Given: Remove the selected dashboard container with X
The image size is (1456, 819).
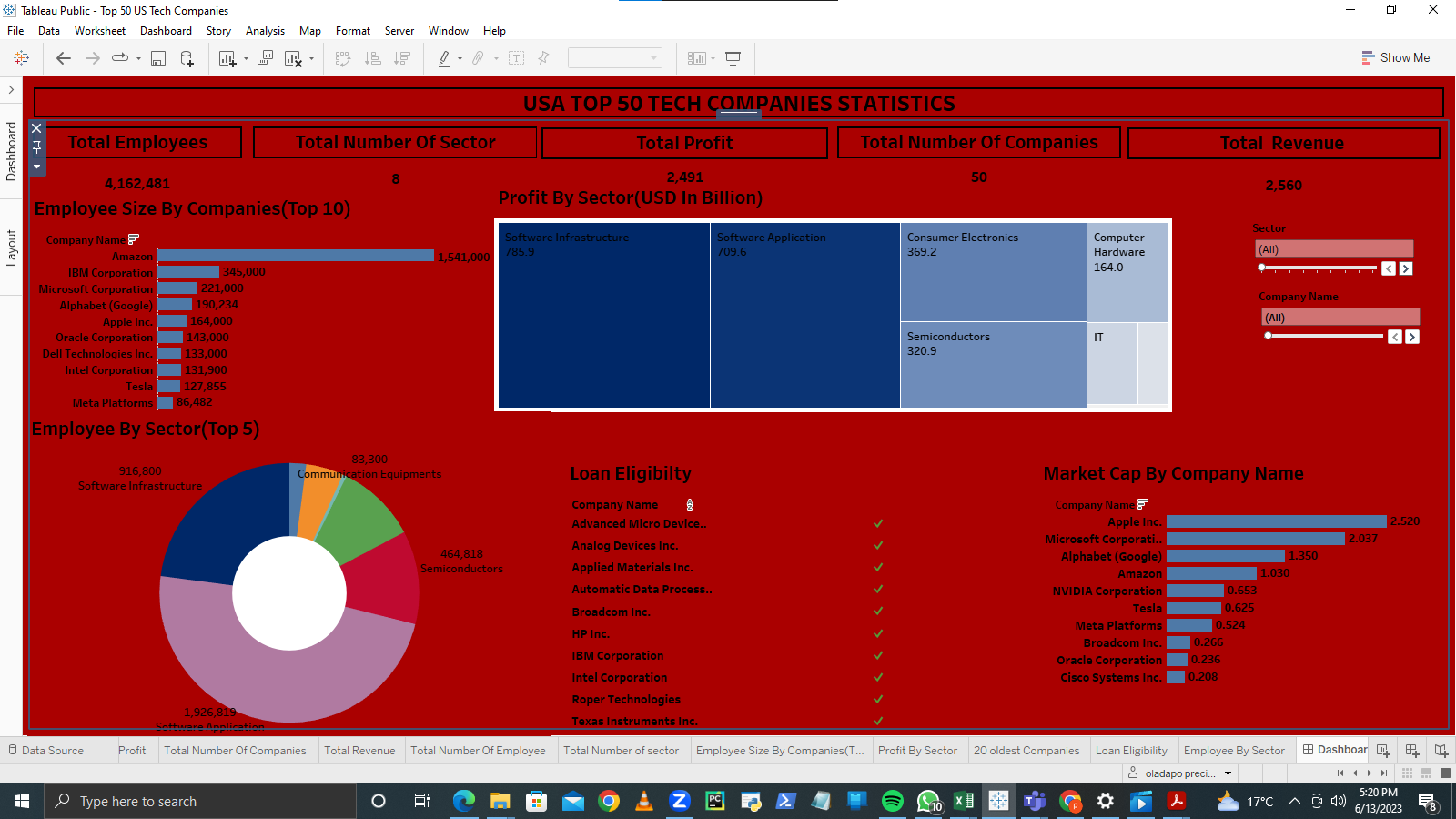Looking at the screenshot, I should (x=37, y=128).
